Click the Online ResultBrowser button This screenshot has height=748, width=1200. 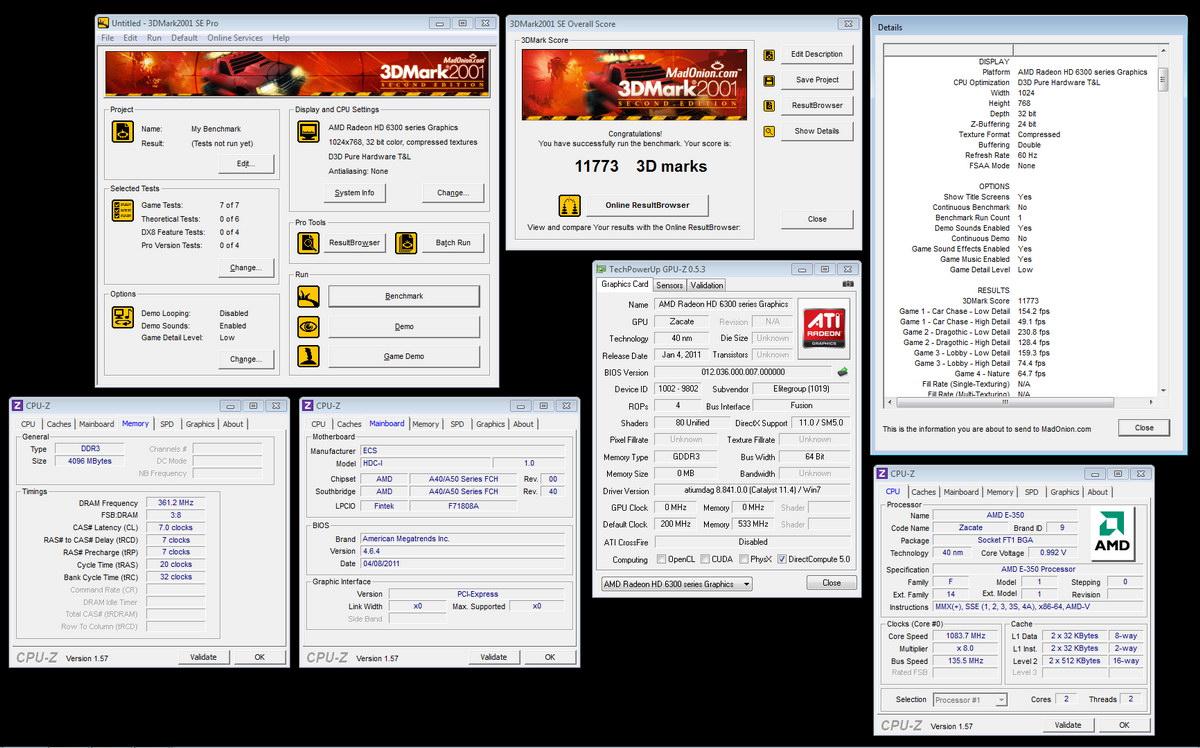tap(646, 206)
